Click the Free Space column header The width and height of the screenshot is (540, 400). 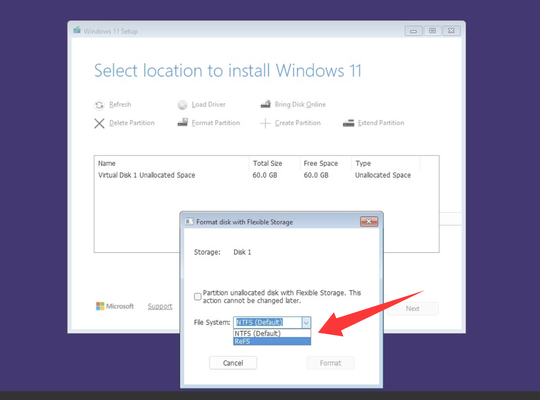(x=325, y=163)
